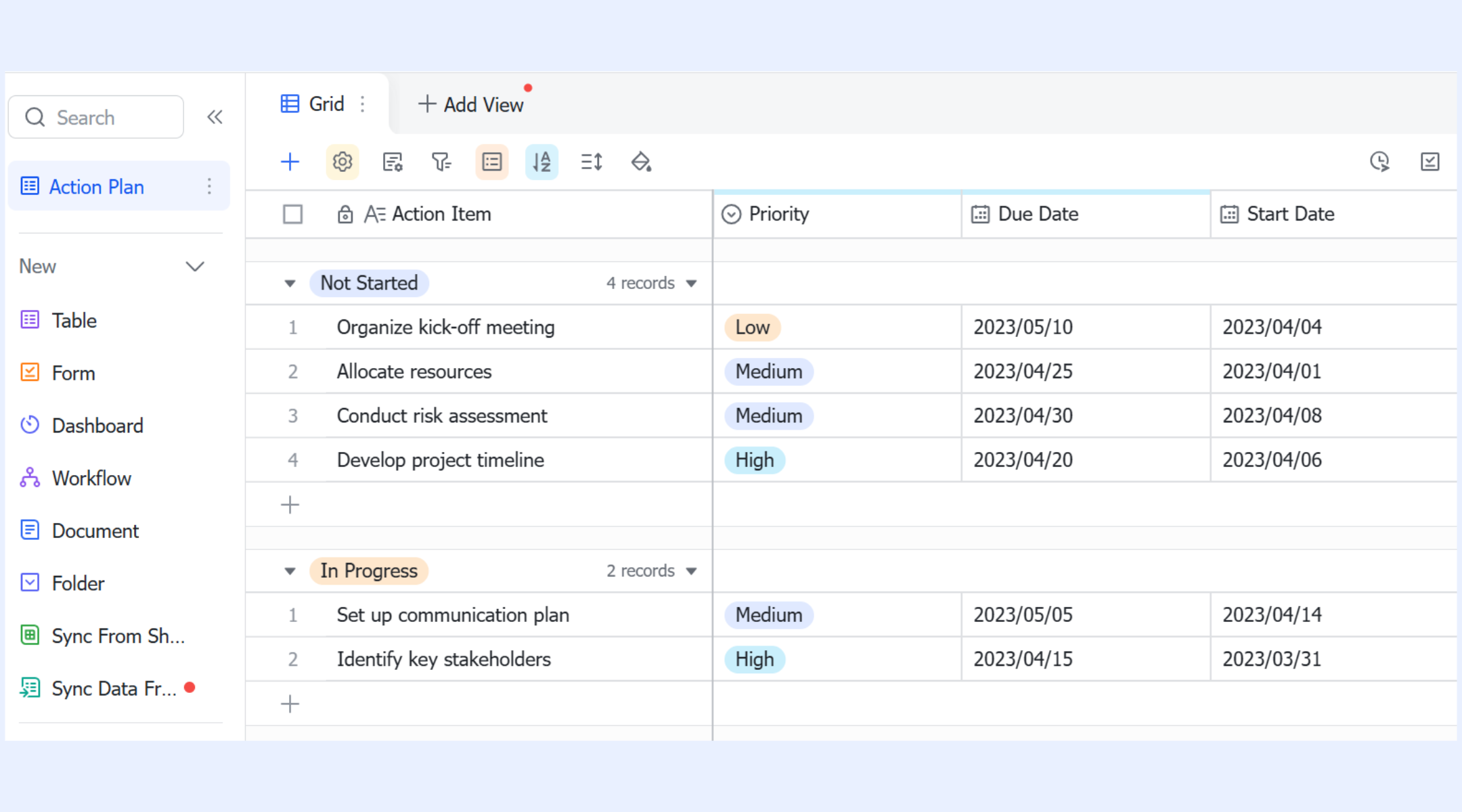1462x812 pixels.
Task: Click the Priority column type icon
Action: (x=731, y=214)
